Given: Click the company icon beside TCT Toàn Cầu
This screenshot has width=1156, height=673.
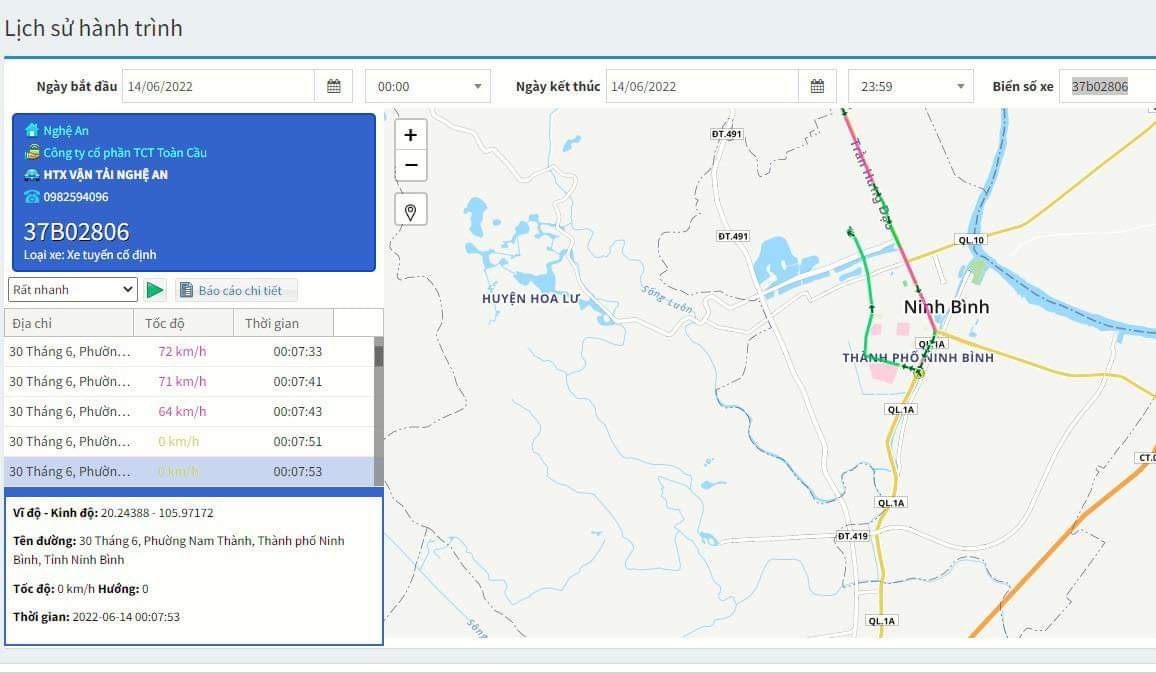Looking at the screenshot, I should coord(32,153).
